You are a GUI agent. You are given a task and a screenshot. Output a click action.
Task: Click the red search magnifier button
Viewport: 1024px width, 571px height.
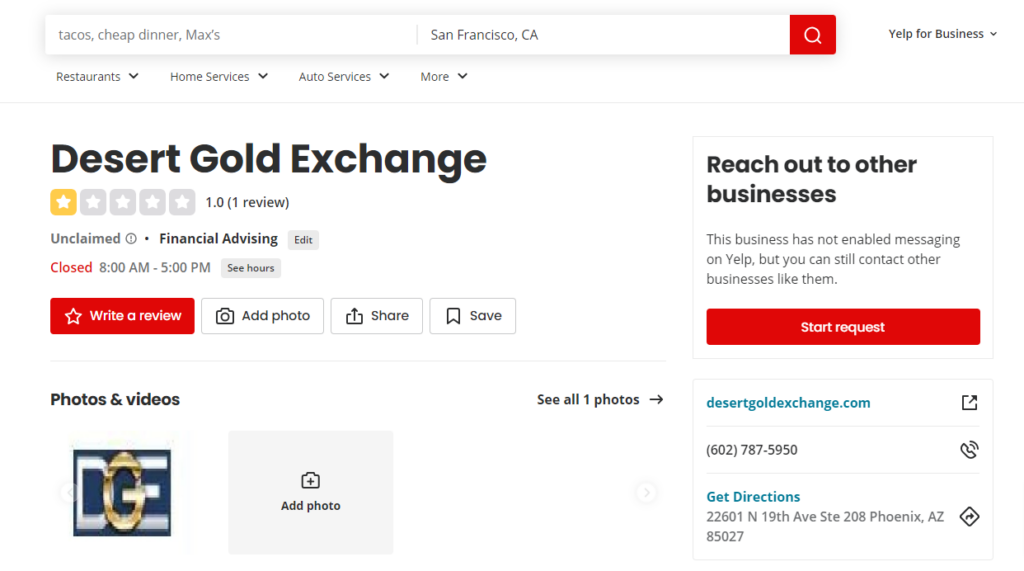tap(812, 35)
